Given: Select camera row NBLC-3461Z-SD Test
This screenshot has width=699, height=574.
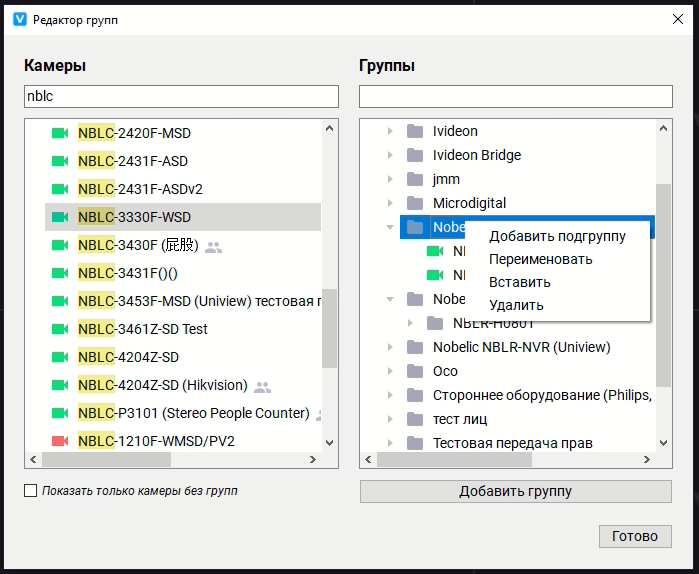Looking at the screenshot, I should [183, 329].
